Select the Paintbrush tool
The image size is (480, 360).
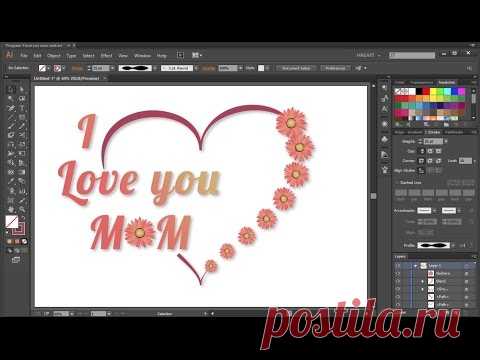tap(11, 126)
